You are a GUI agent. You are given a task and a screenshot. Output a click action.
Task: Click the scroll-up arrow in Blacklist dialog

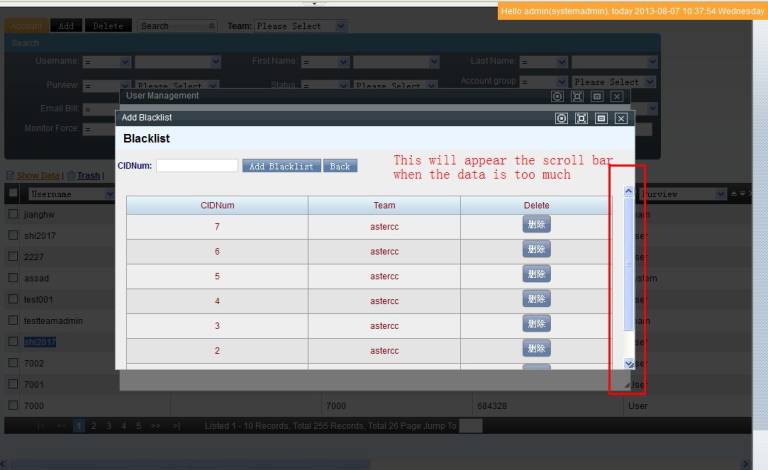click(629, 191)
